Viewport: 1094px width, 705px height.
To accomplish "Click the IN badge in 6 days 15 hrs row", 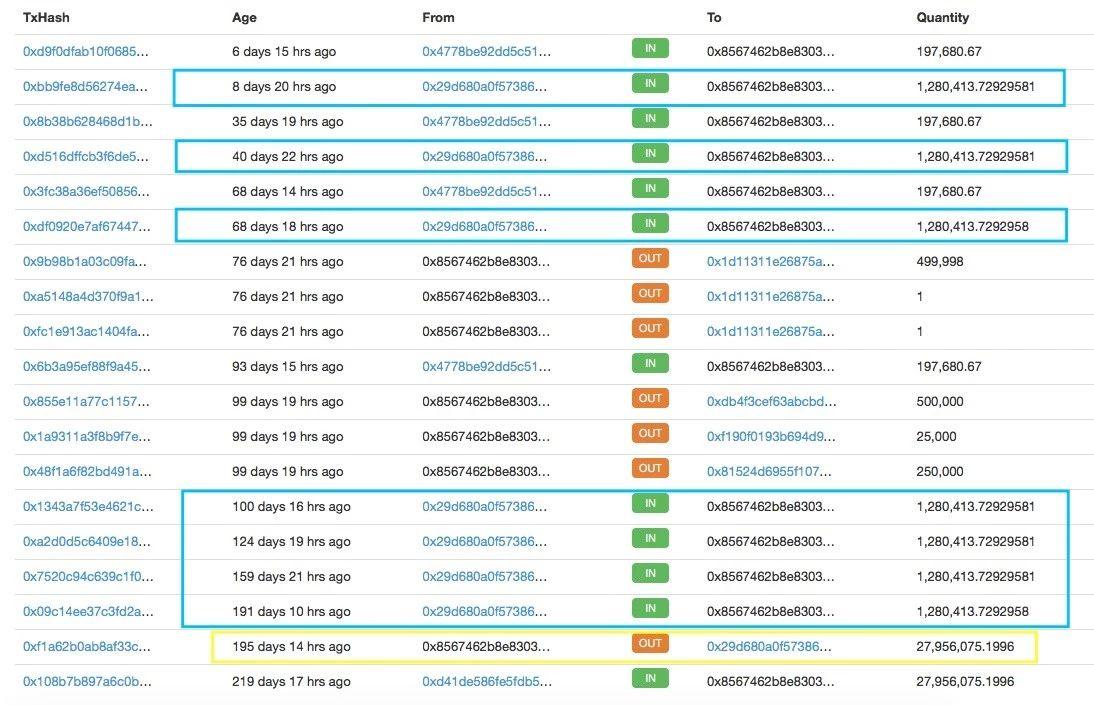I will click(650, 48).
